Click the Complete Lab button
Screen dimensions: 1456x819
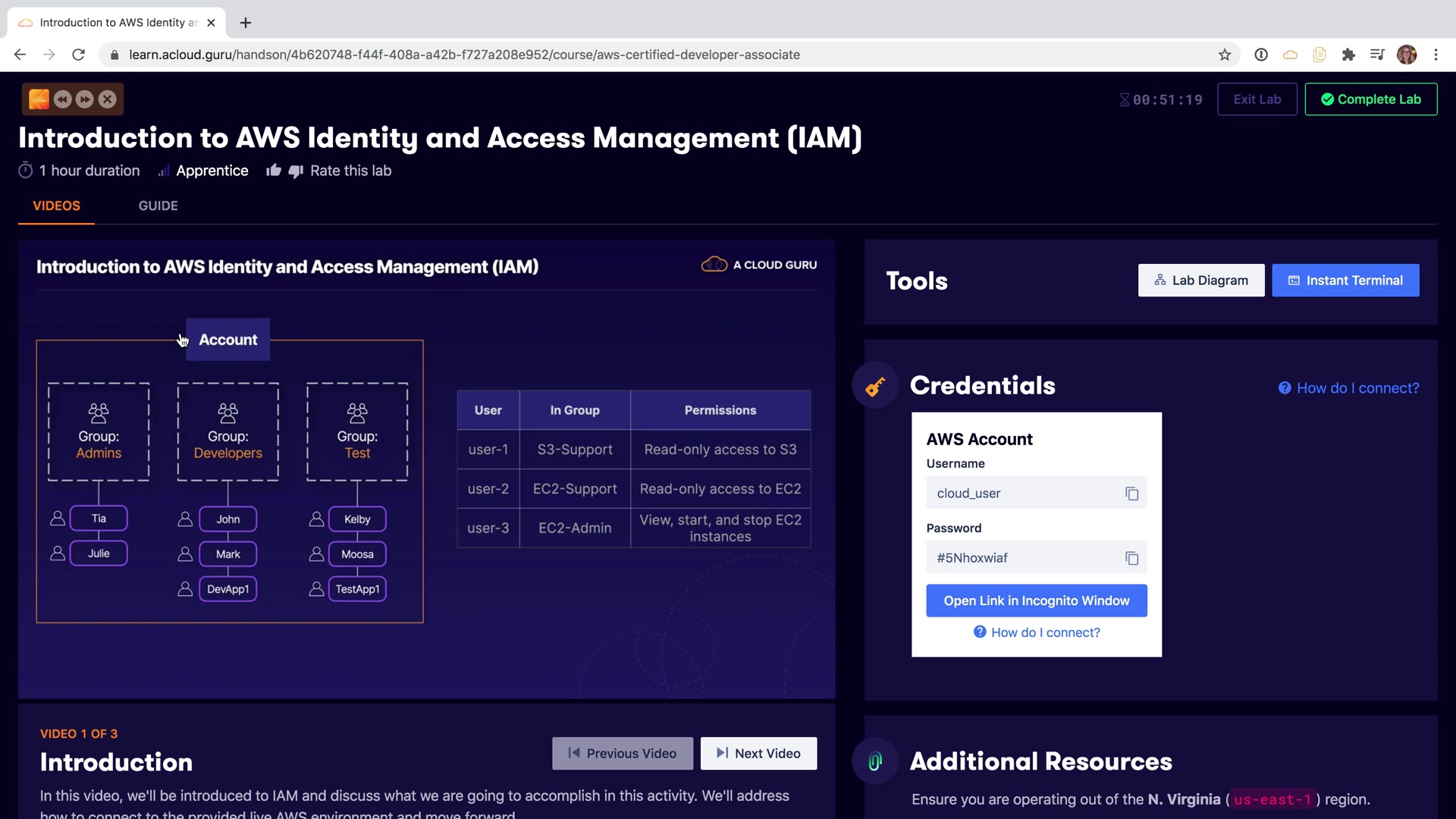1370,99
